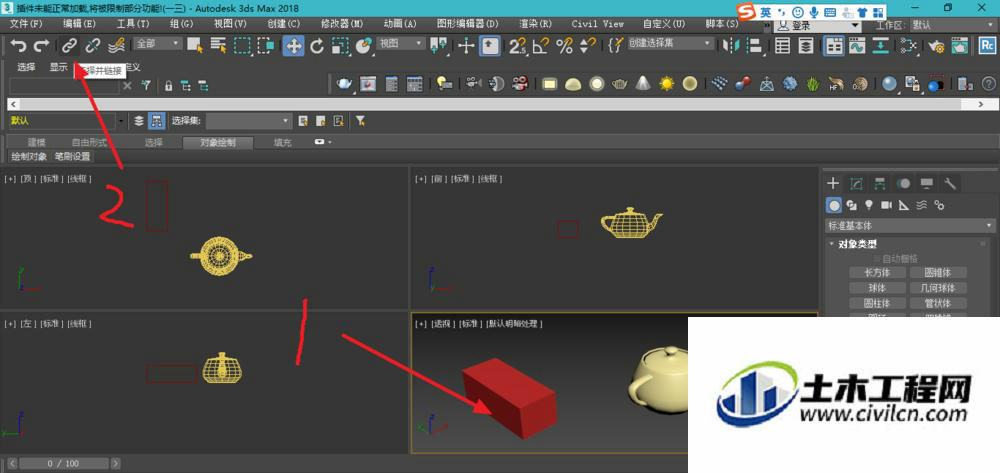Screen dimensions: 1000x473
Task: Click the scene explorer search input field
Action: pyautogui.click(x=64, y=86)
